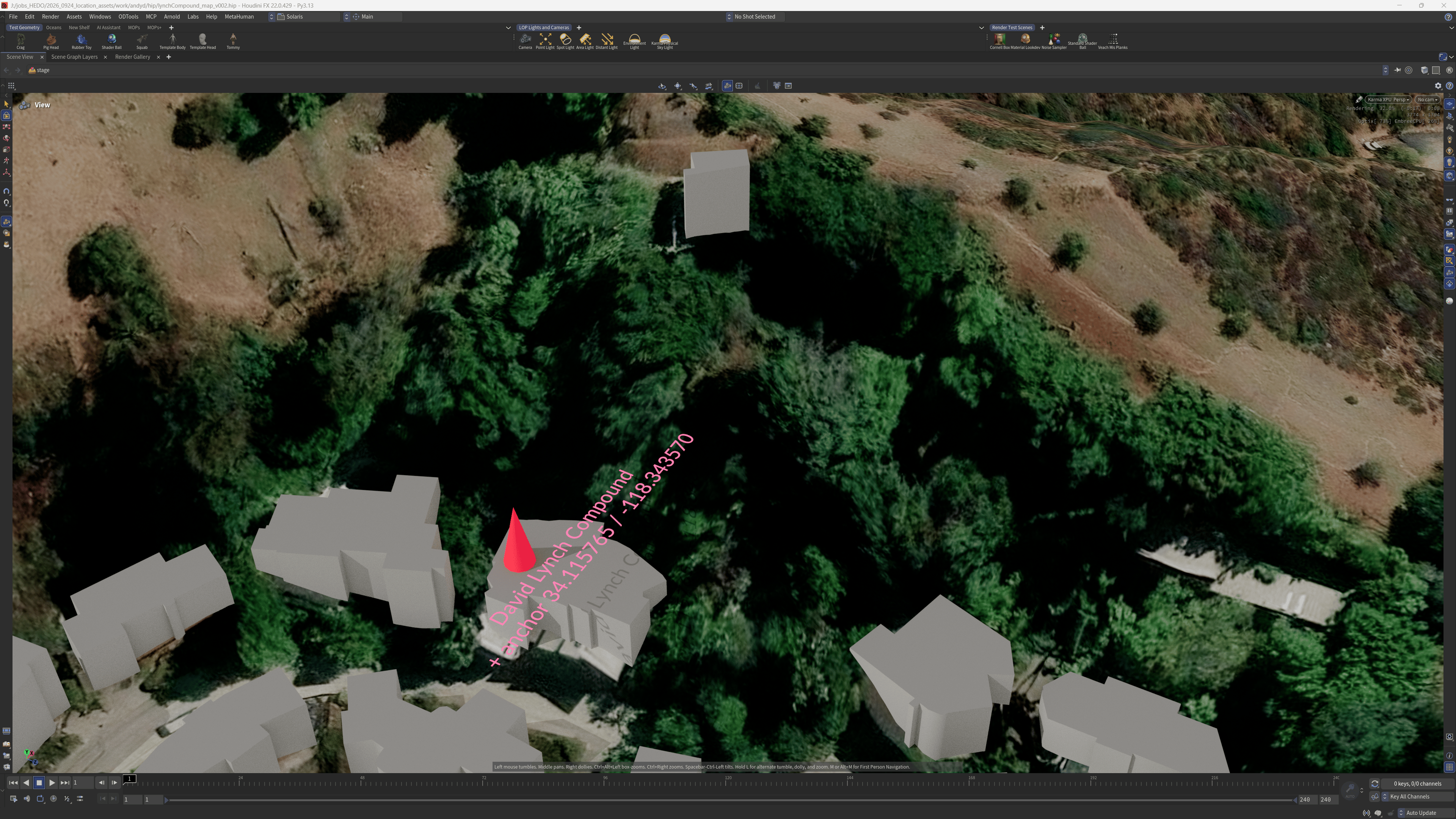Create an Area Light from shelf
Viewport: 1456px width, 819px height.
(584, 41)
